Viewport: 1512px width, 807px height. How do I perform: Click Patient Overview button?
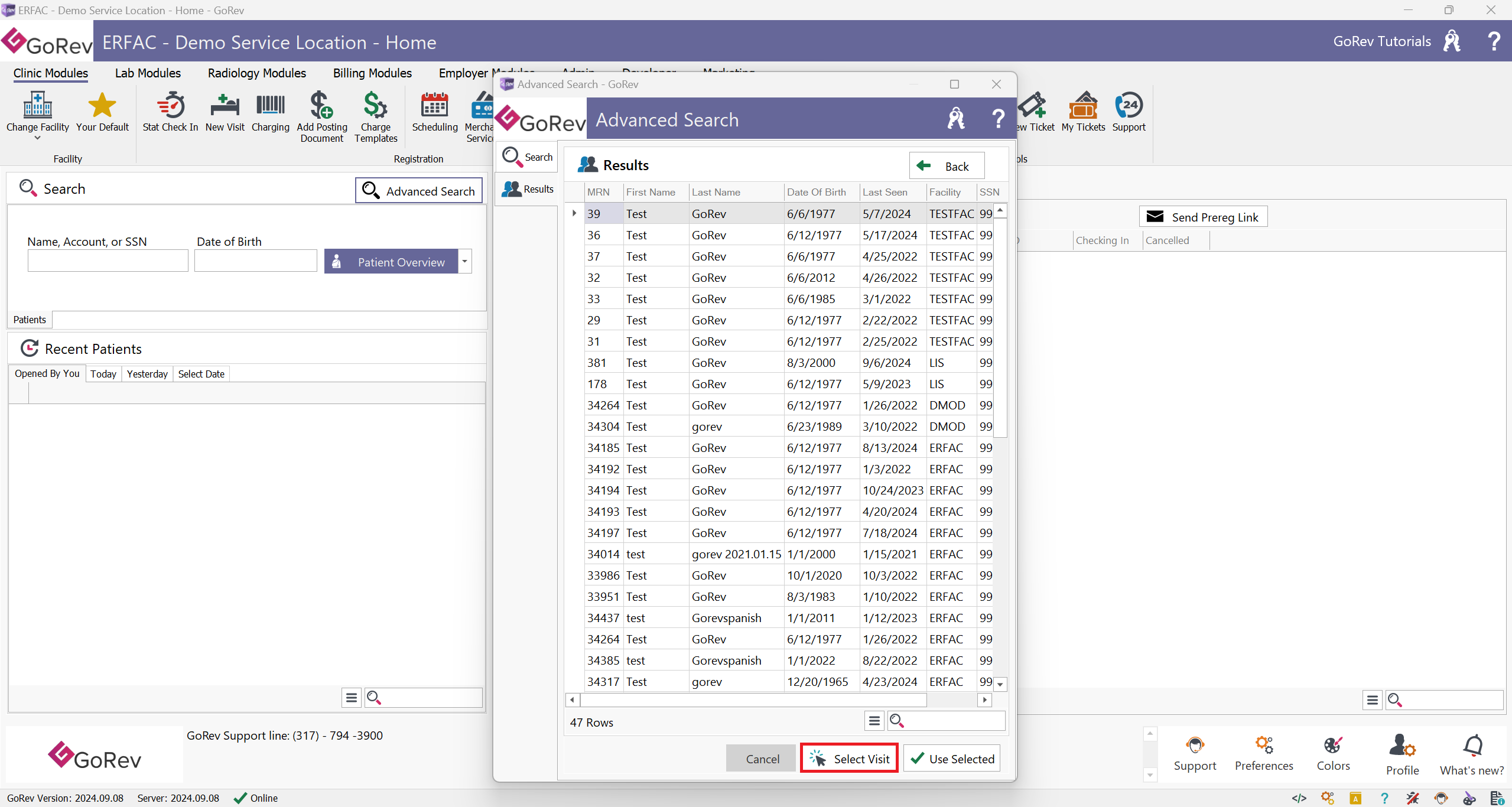click(x=392, y=261)
